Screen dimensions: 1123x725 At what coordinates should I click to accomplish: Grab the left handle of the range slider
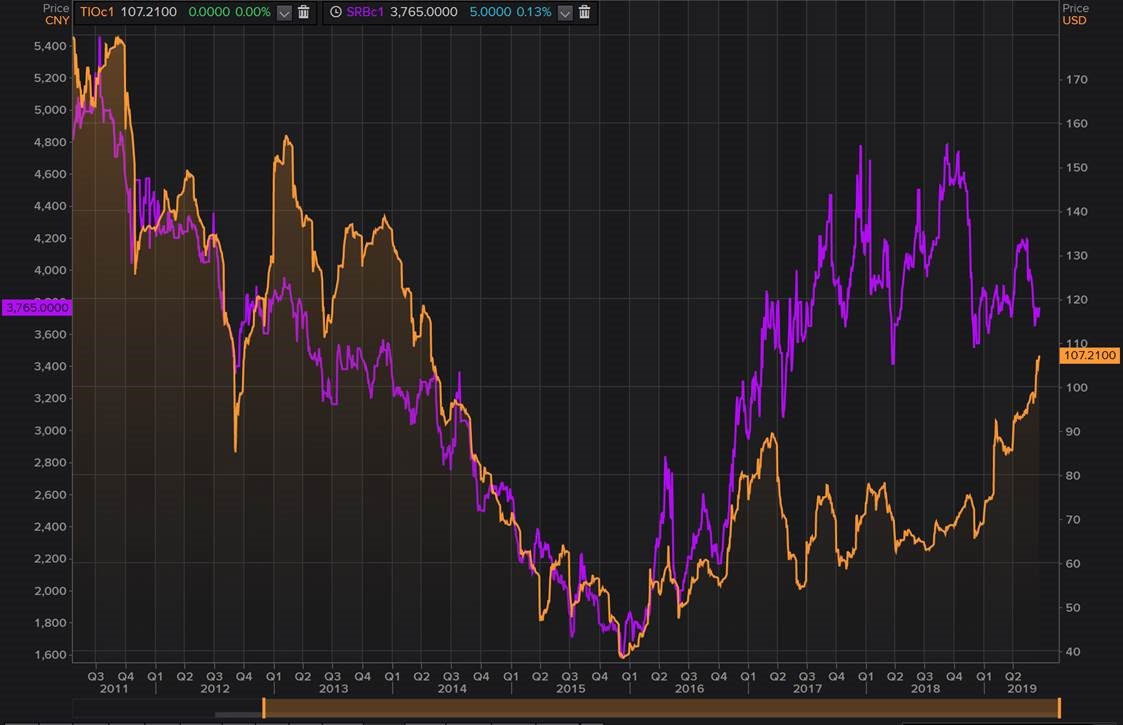pyautogui.click(x=264, y=709)
